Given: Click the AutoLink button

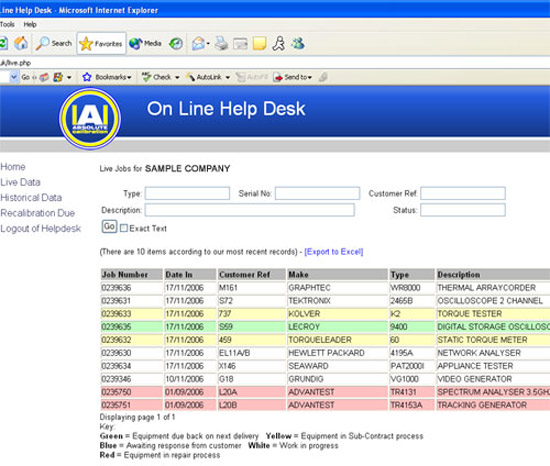Looking at the screenshot, I should coord(204,77).
